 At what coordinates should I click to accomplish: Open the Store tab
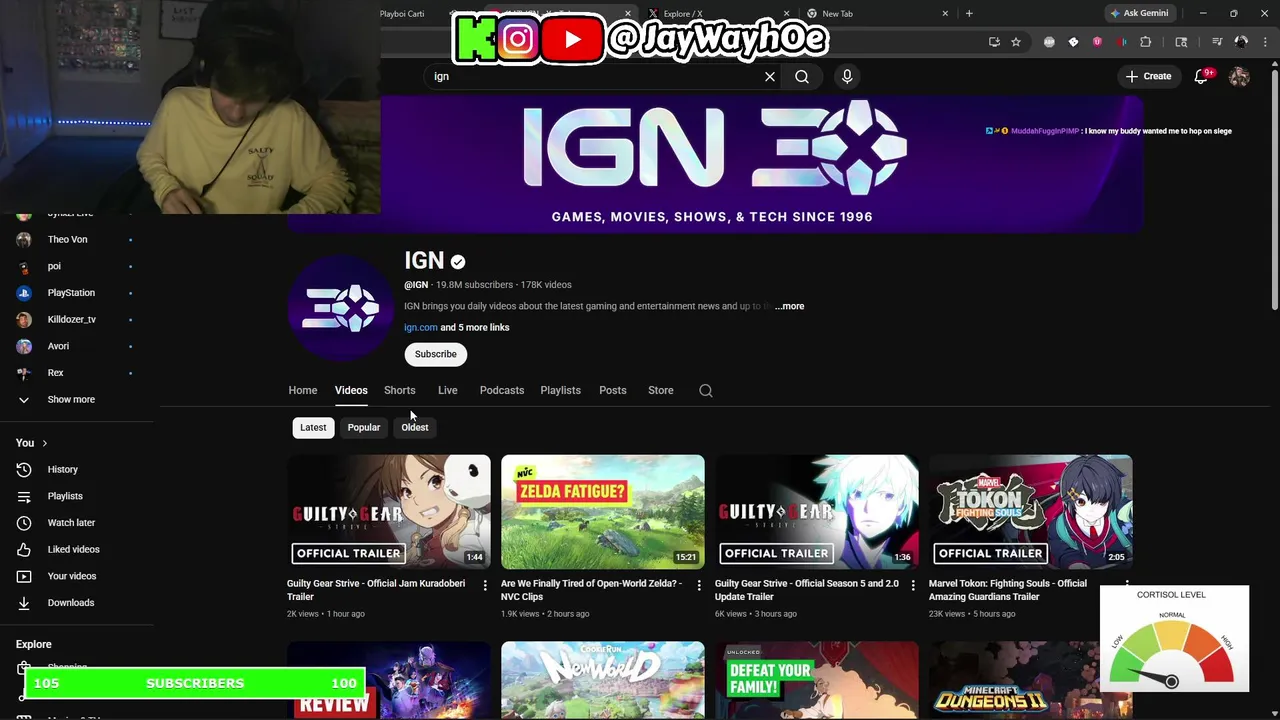[x=661, y=390]
